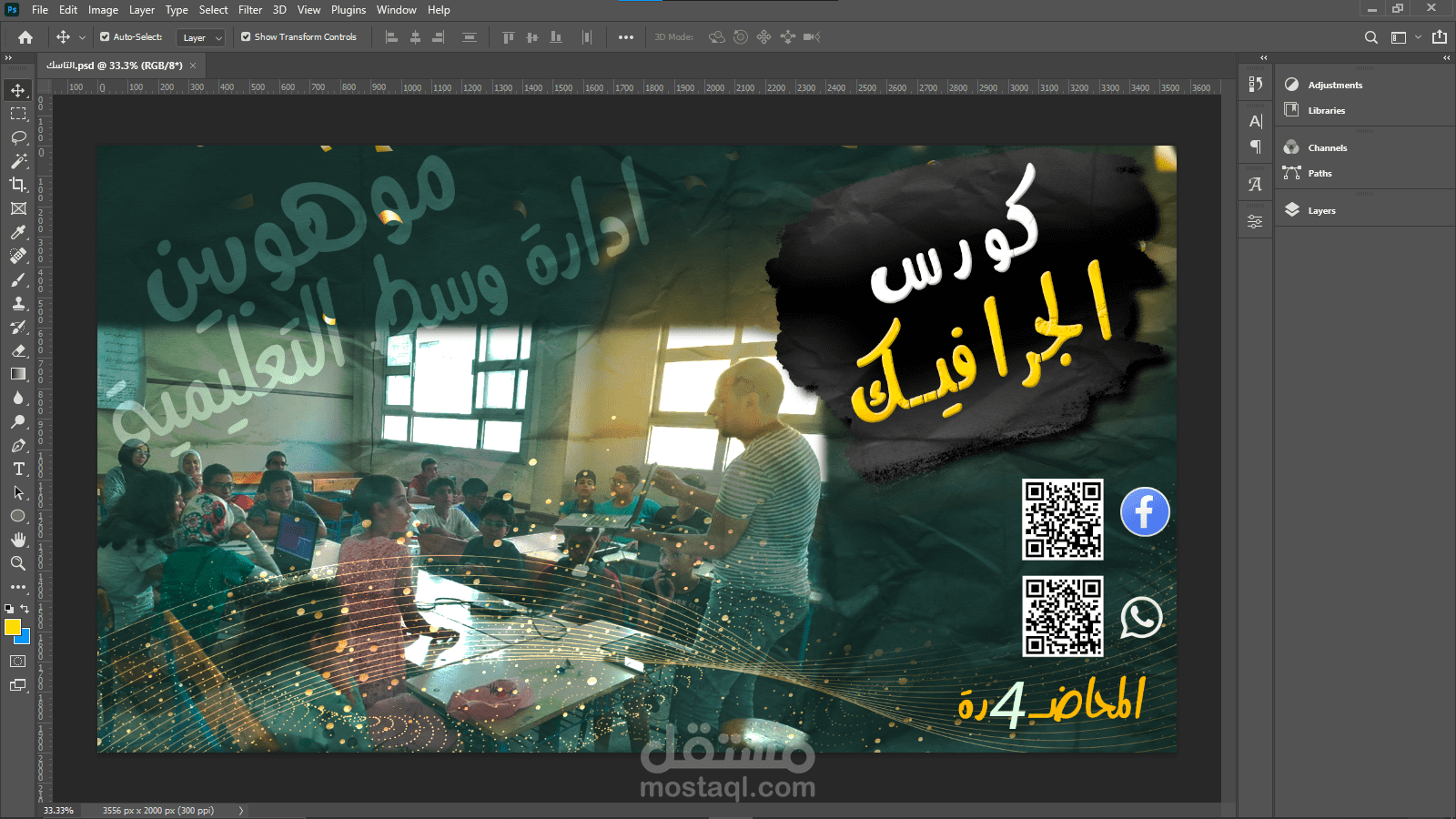
Task: Swap foreground and background colors
Action: coord(25,609)
